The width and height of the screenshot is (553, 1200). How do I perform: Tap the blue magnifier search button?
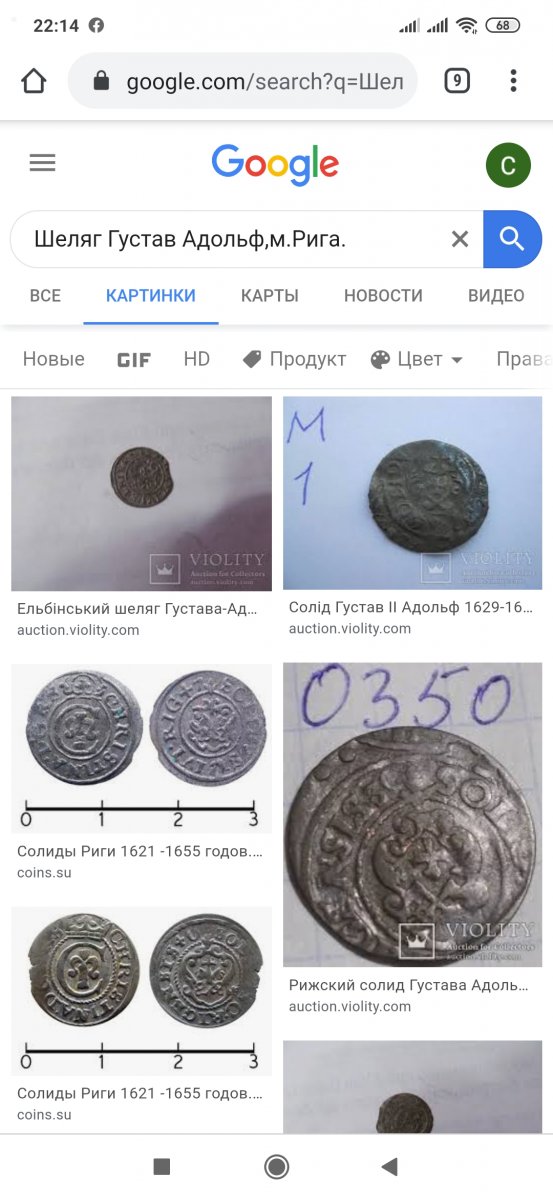point(512,239)
